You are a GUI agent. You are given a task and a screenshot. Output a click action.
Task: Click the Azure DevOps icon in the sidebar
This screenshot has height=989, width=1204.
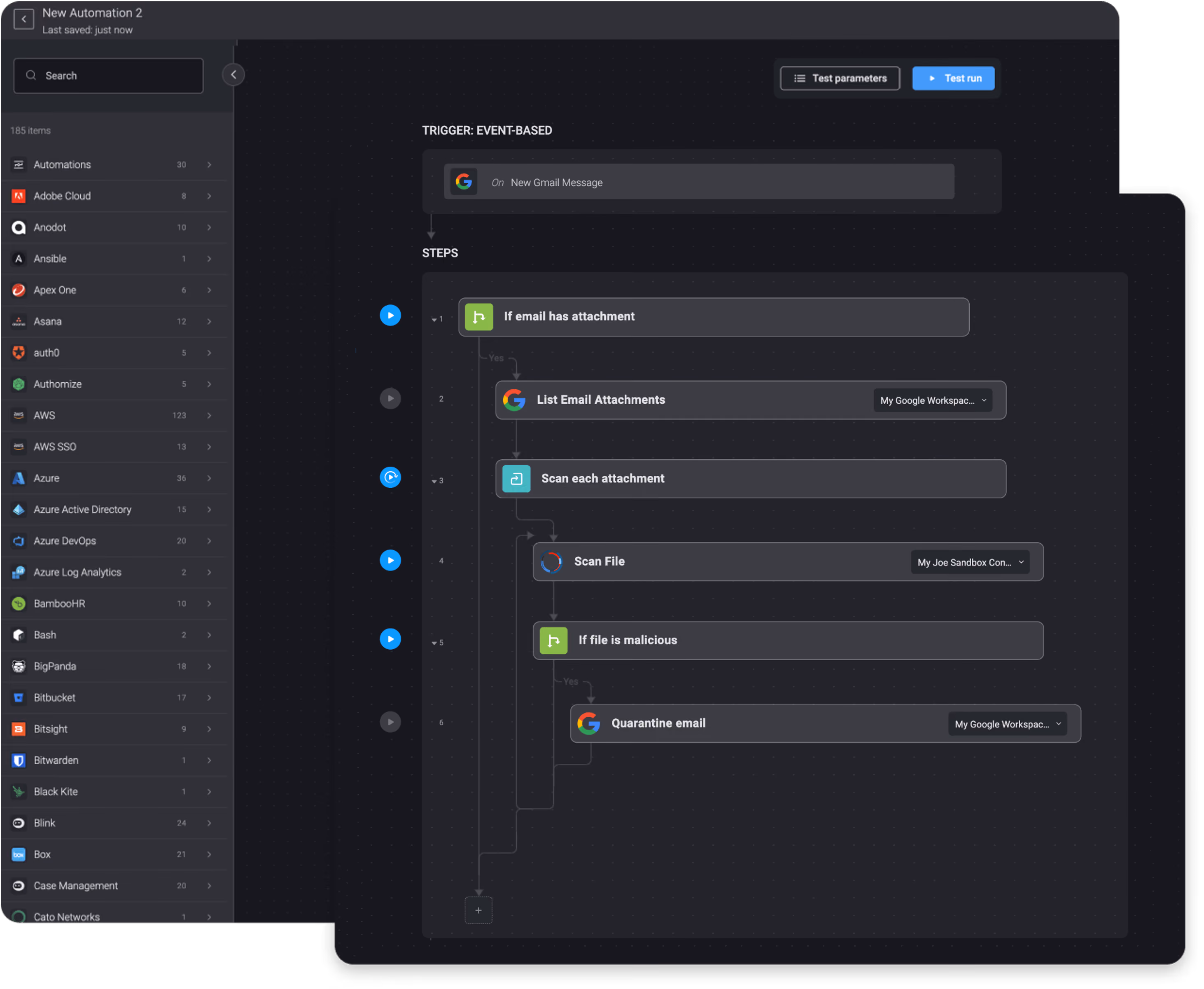[19, 541]
